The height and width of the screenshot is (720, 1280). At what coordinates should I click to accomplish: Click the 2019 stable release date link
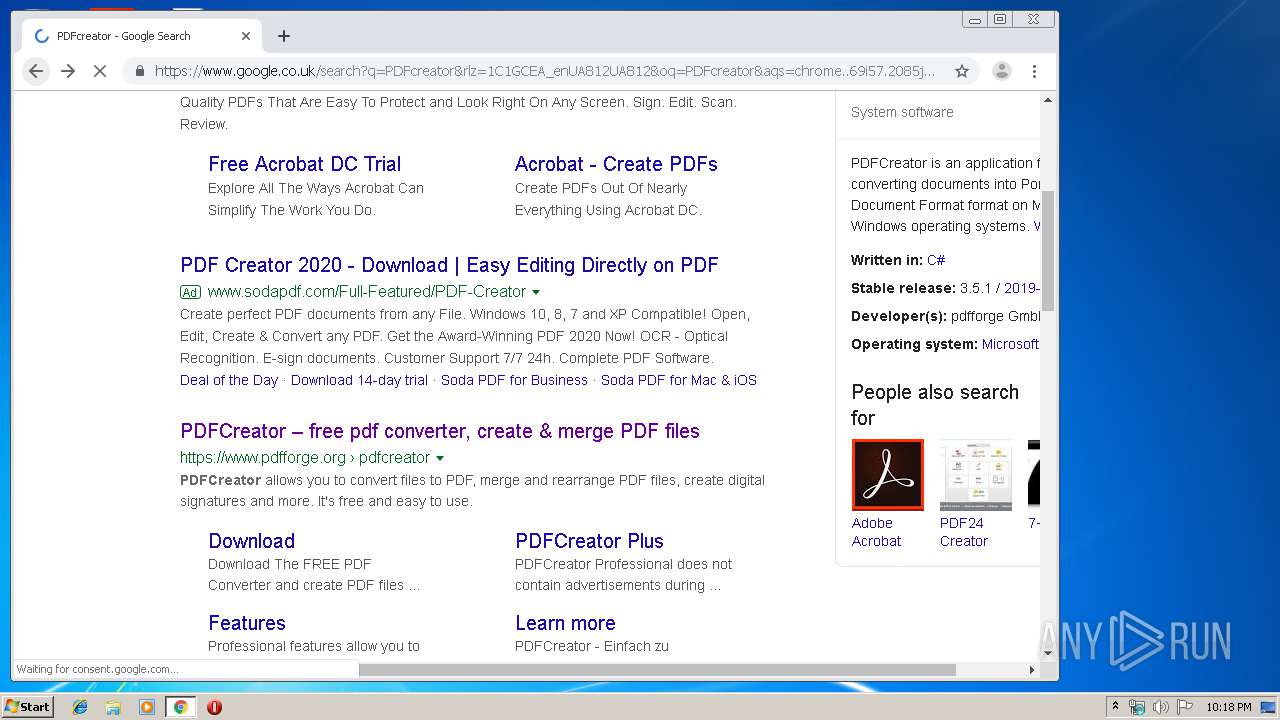pyautogui.click(x=1021, y=288)
